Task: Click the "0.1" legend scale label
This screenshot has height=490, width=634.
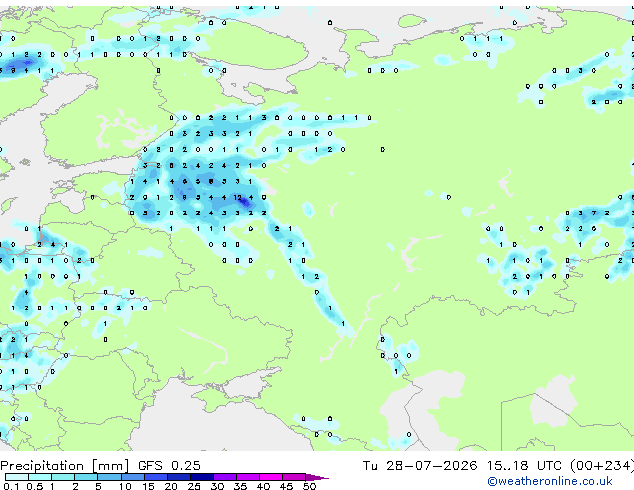Action: (11, 486)
